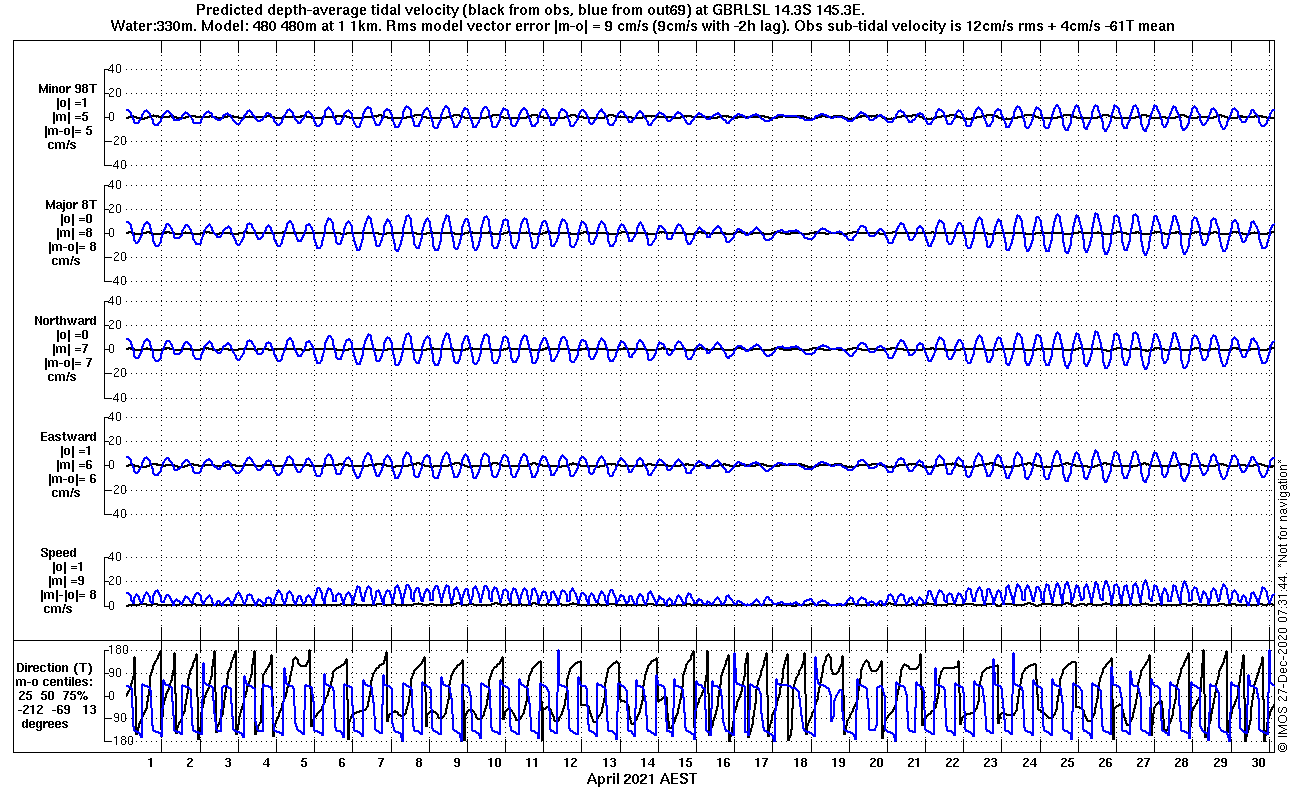Screen dimensions: 1300x800
Task: Click the 'Northward' panel label
Action: point(65,321)
